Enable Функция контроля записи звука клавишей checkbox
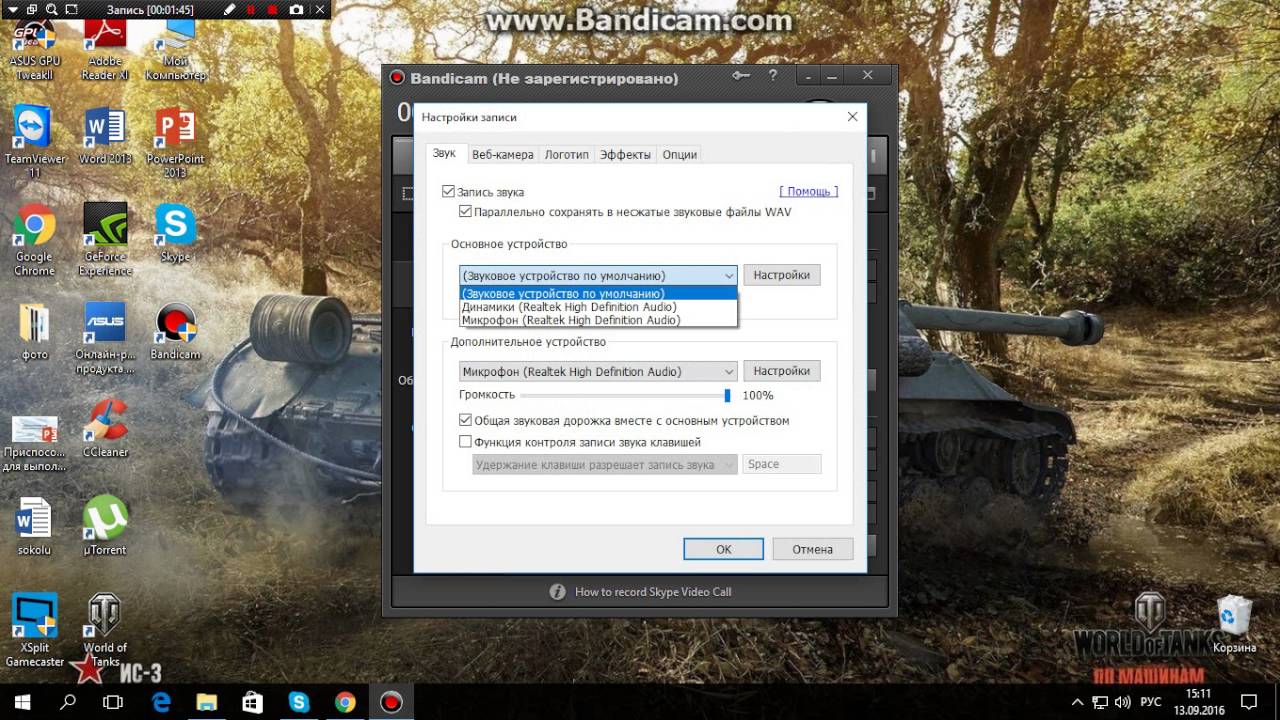Image resolution: width=1280 pixels, height=720 pixels. click(465, 441)
